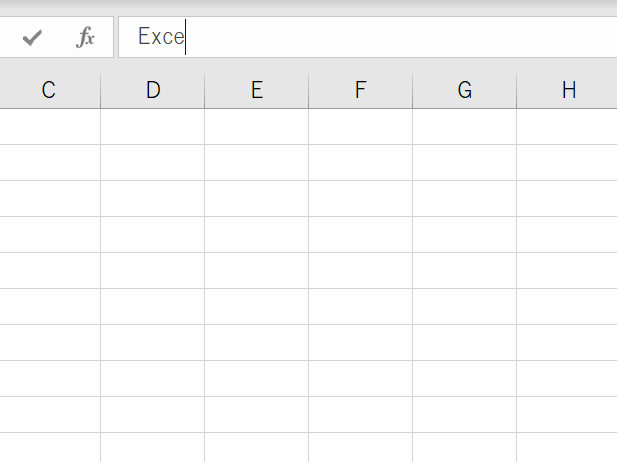This screenshot has width=617, height=462.
Task: Select the column D header
Action: (153, 90)
